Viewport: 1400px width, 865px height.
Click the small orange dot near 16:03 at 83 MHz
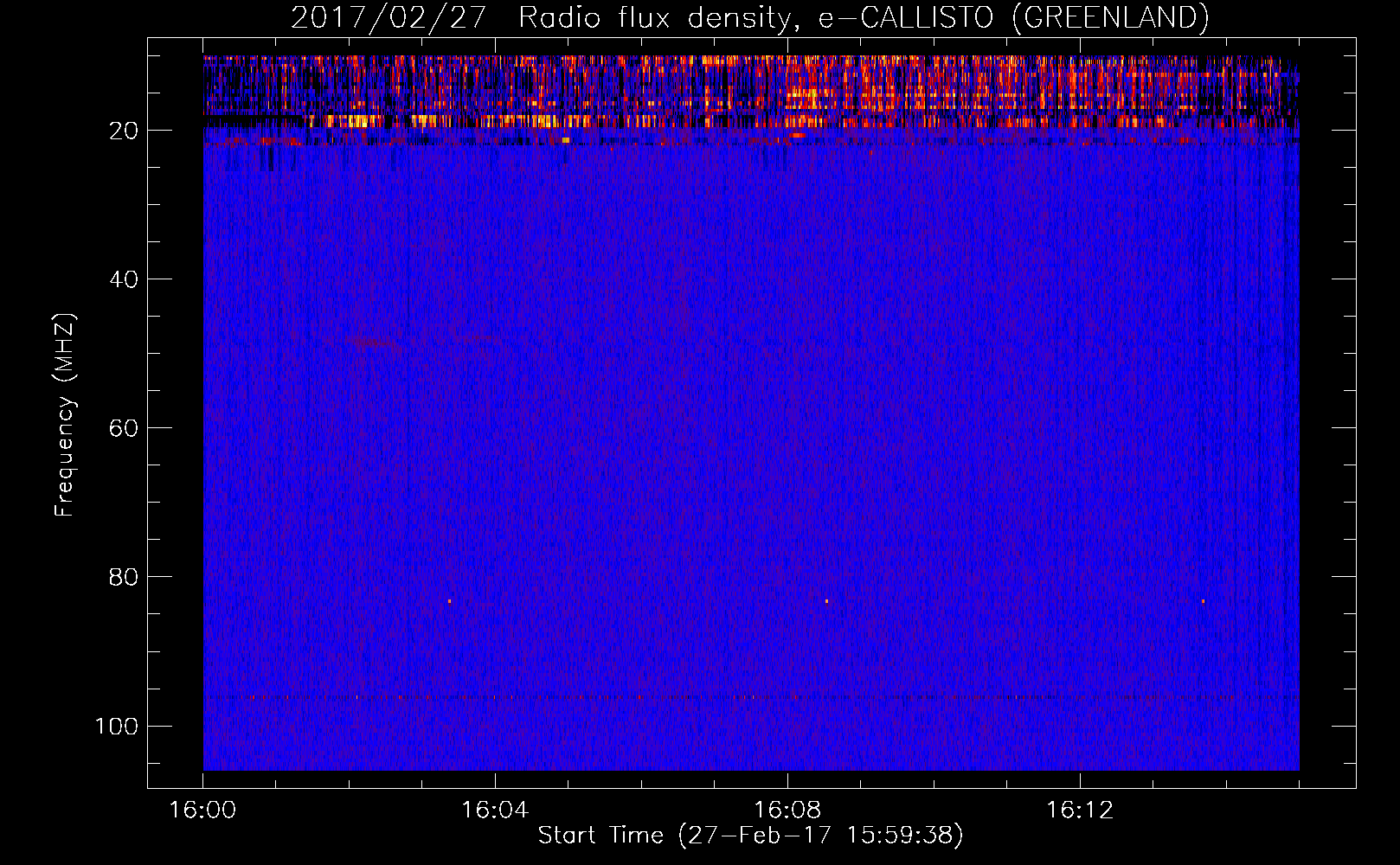click(450, 601)
